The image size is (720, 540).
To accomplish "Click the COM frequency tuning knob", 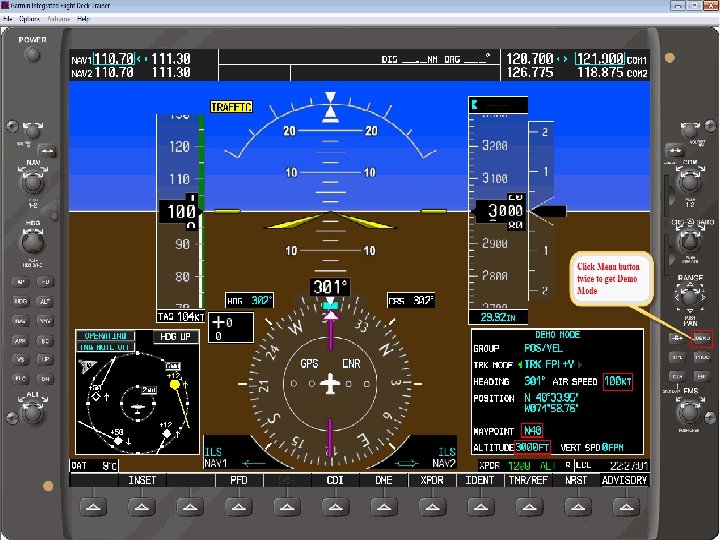I will (x=690, y=182).
